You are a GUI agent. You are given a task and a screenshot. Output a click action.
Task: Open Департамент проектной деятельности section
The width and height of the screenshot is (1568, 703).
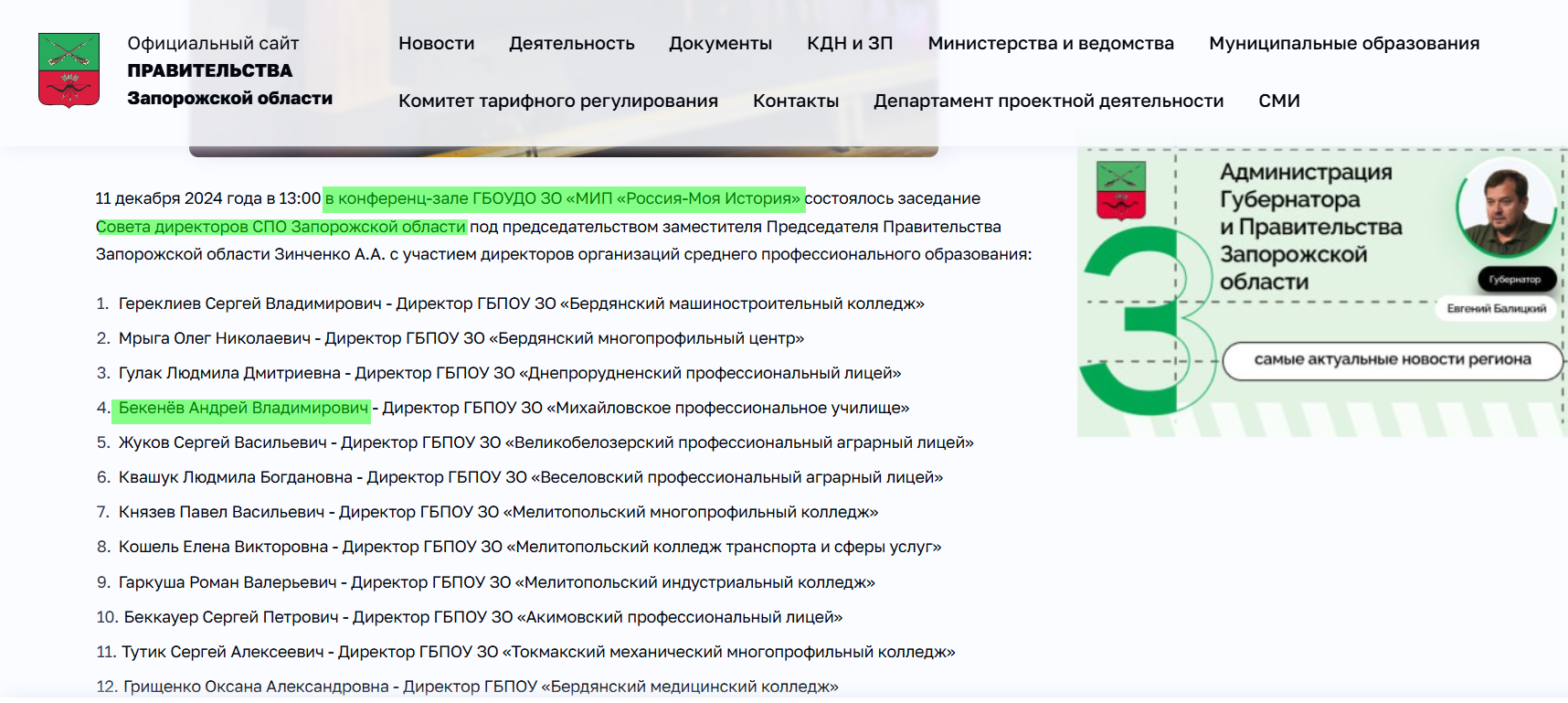click(1048, 101)
